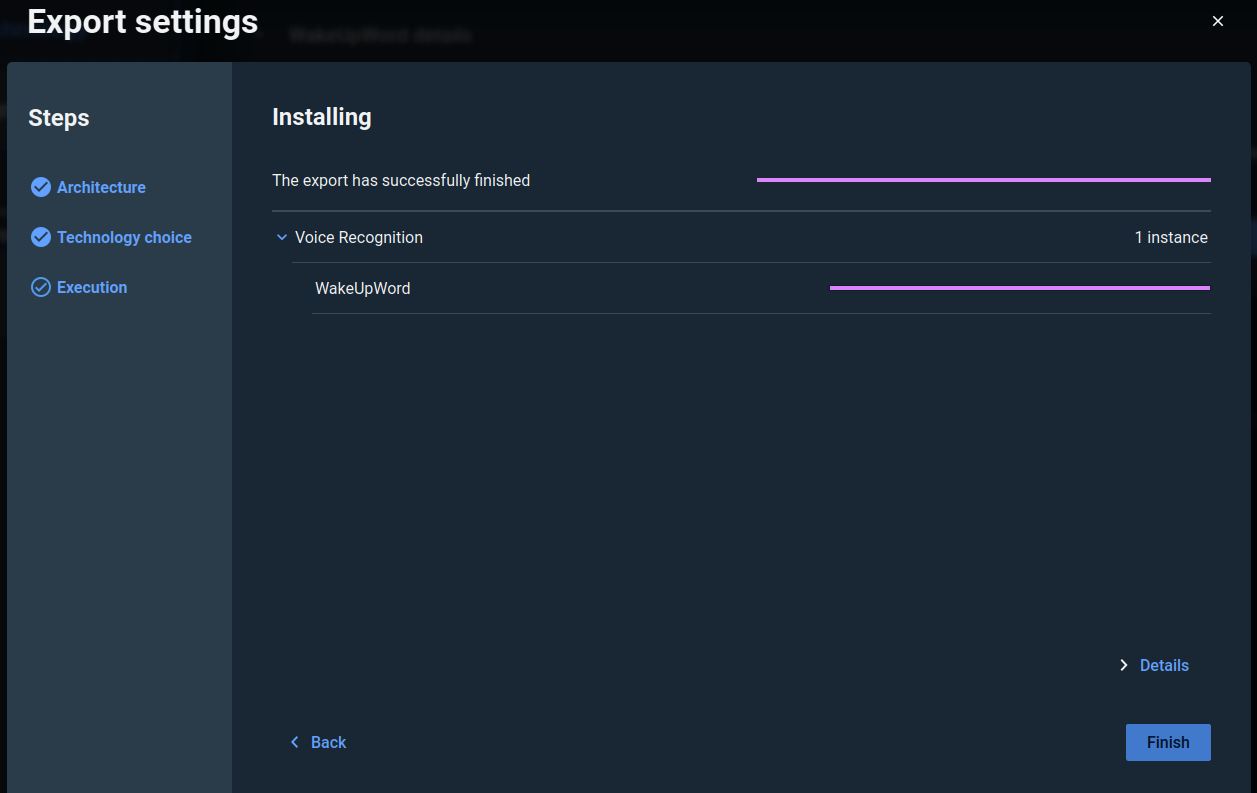Click the Back link text
The height and width of the screenshot is (793, 1257).
point(328,742)
